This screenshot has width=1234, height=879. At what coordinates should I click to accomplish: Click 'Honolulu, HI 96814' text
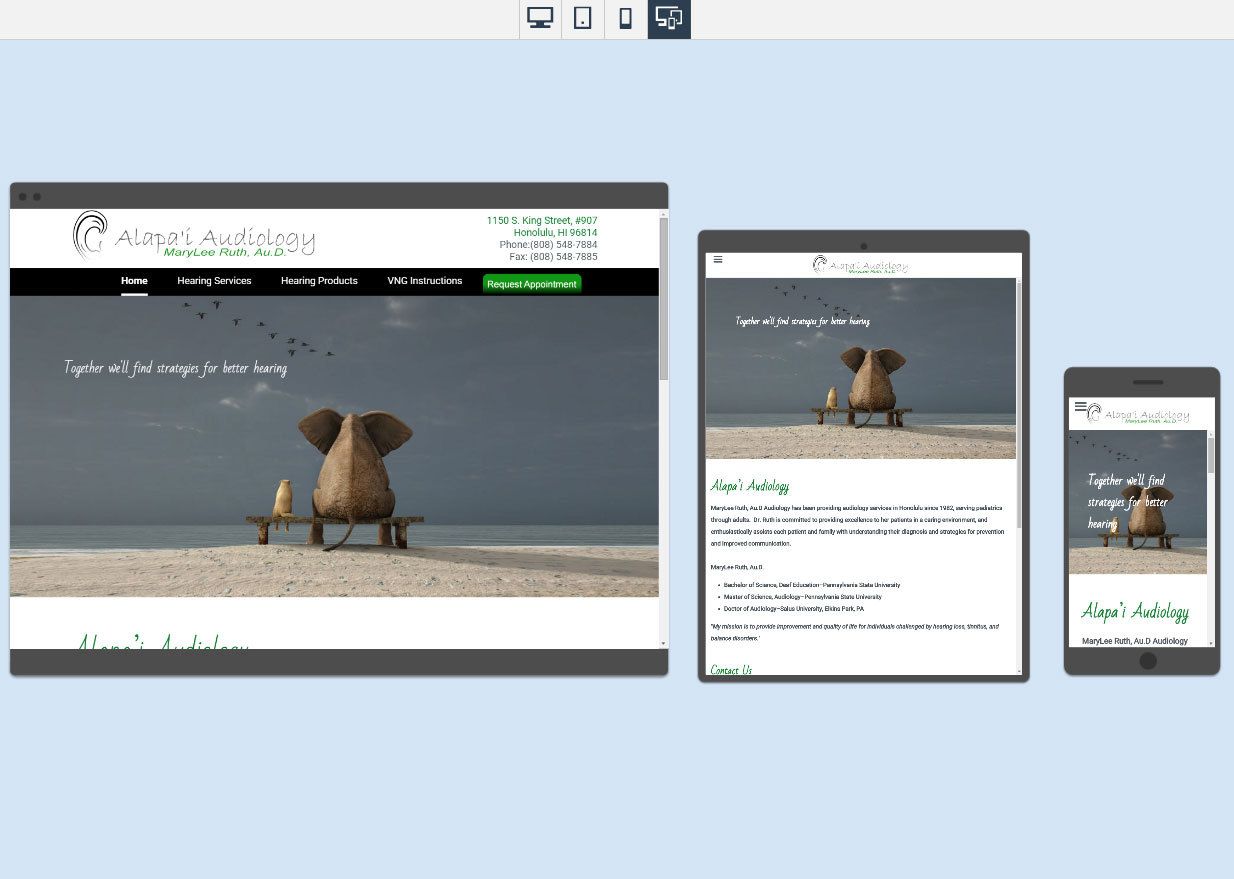tap(555, 233)
